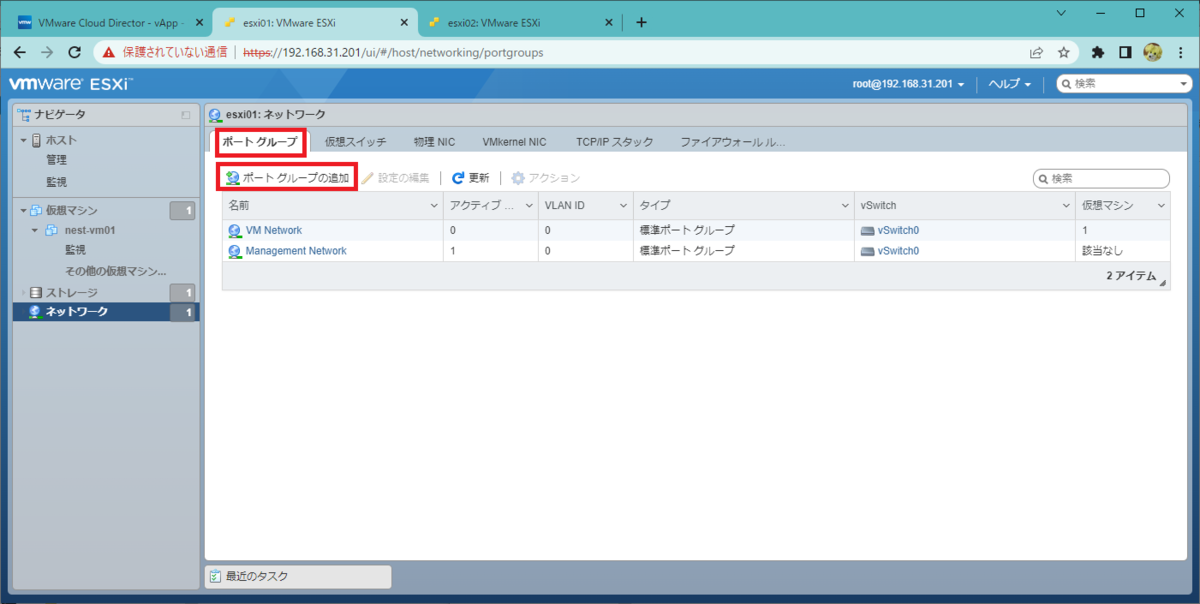Open the VLAN ID column dropdown arrow
Image resolution: width=1200 pixels, height=604 pixels.
click(623, 205)
